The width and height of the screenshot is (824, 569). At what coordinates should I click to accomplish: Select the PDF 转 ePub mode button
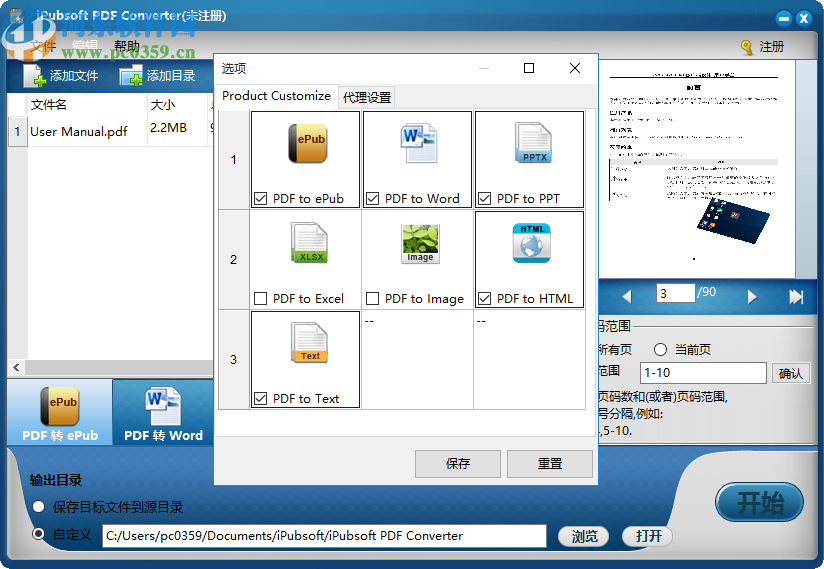(60, 413)
